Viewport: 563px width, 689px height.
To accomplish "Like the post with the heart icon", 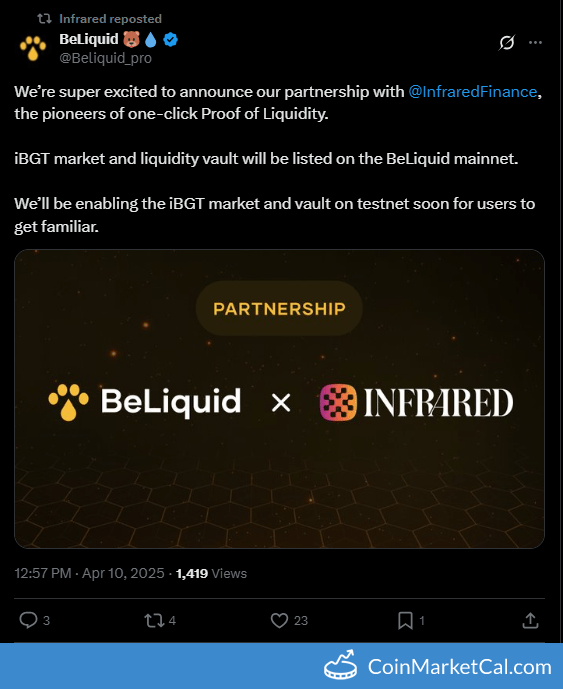I will (279, 620).
